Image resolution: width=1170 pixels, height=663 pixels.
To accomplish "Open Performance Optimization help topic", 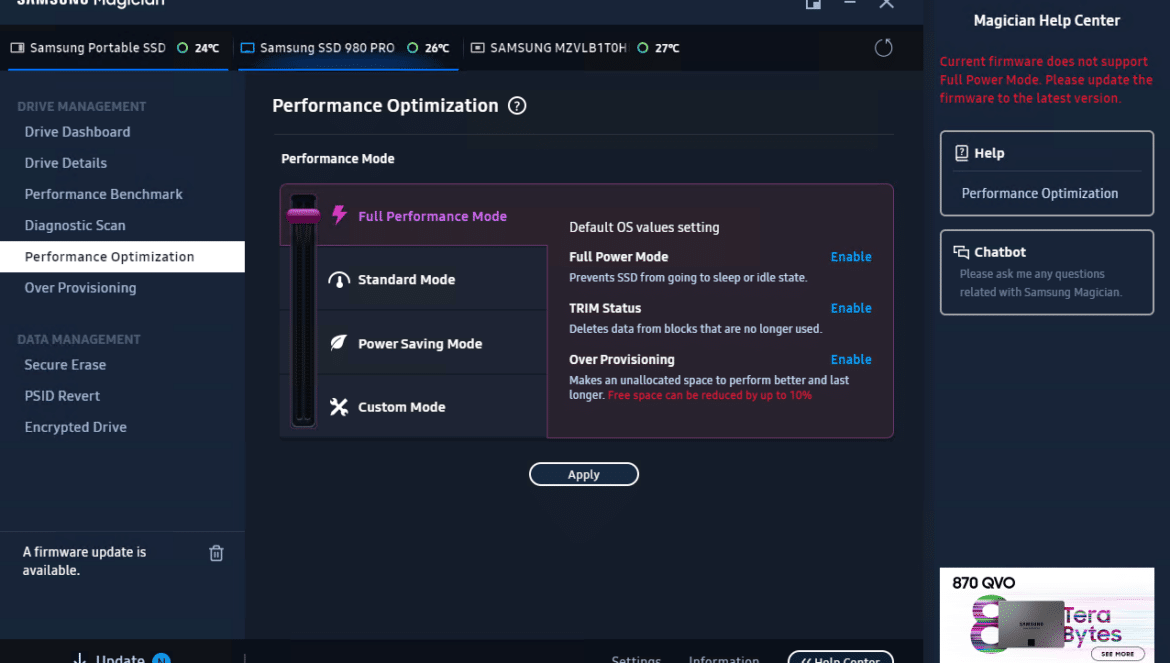I will click(x=1039, y=193).
